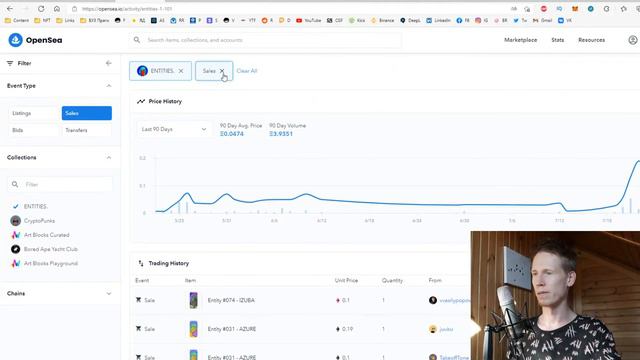Open the Stats menu
Image resolution: width=640 pixels, height=360 pixels.
click(558, 40)
